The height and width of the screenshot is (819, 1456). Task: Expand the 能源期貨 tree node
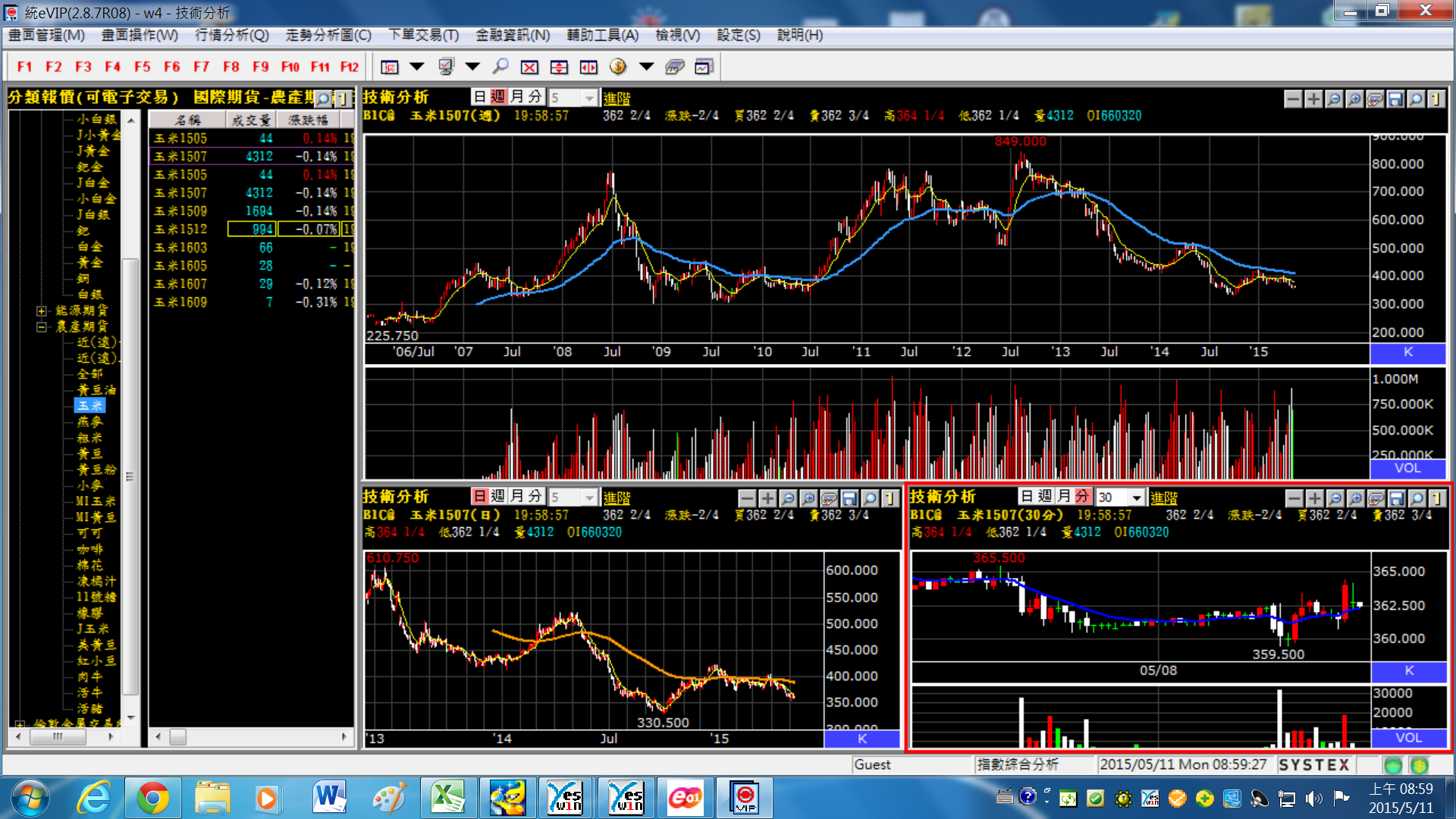pos(41,311)
